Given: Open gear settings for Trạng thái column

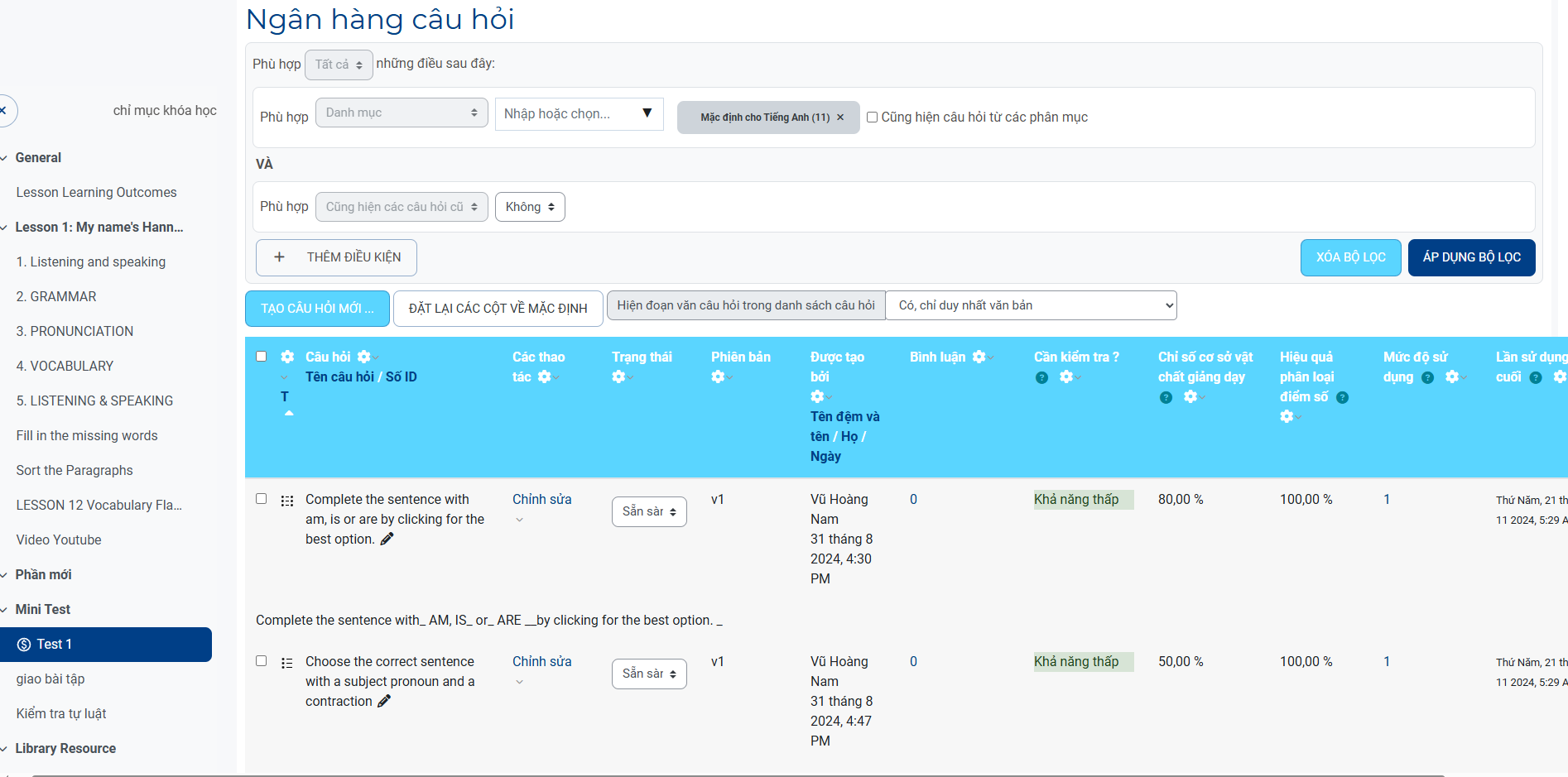Looking at the screenshot, I should point(618,377).
